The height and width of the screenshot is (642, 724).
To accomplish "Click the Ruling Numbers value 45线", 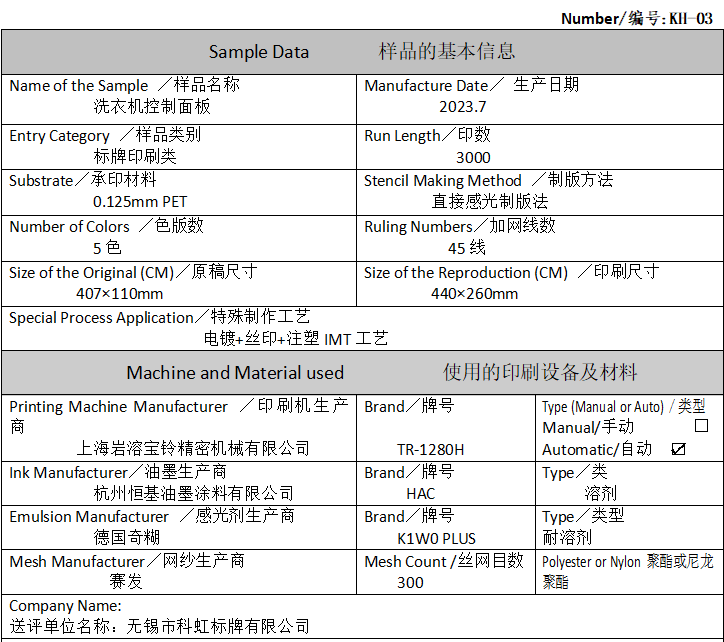I will (x=466, y=248).
